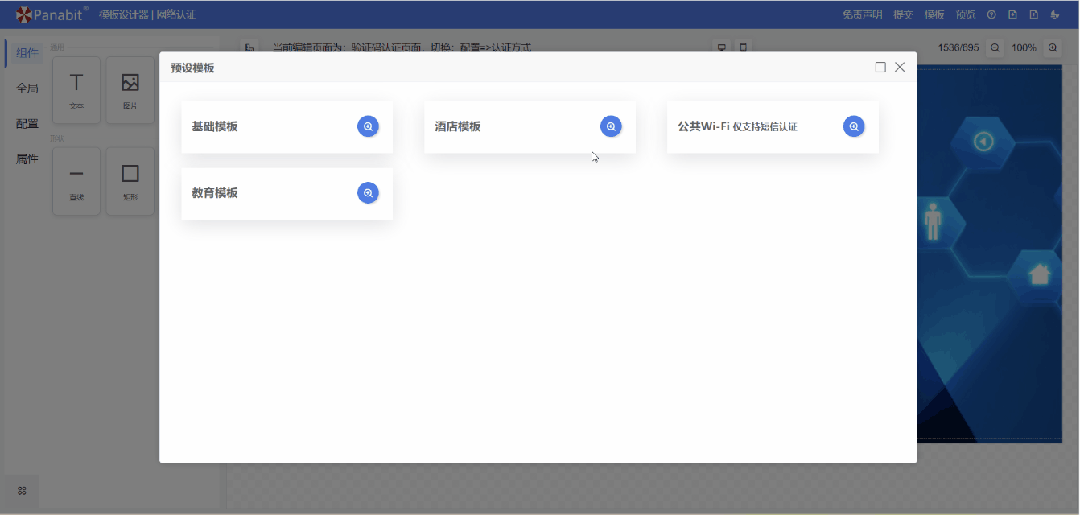The width and height of the screenshot is (1080, 515).
Task: Click the second file icon in the header
Action: coord(1033,14)
